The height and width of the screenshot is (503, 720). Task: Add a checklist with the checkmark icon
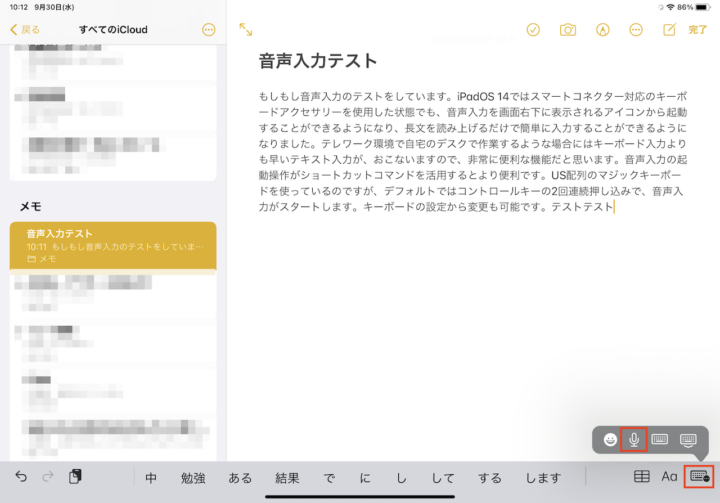pyautogui.click(x=533, y=30)
